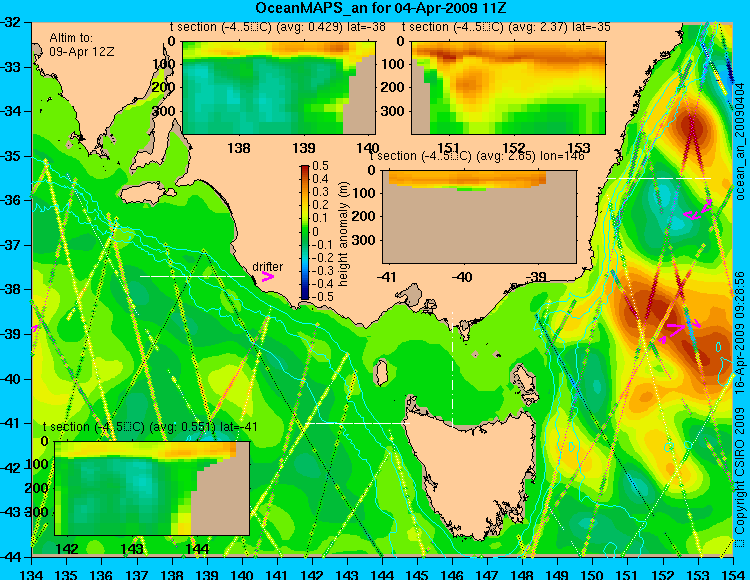The image size is (750, 580).
Task: Click the vertical 'ocean_an_20090404' text
Action: [740, 142]
